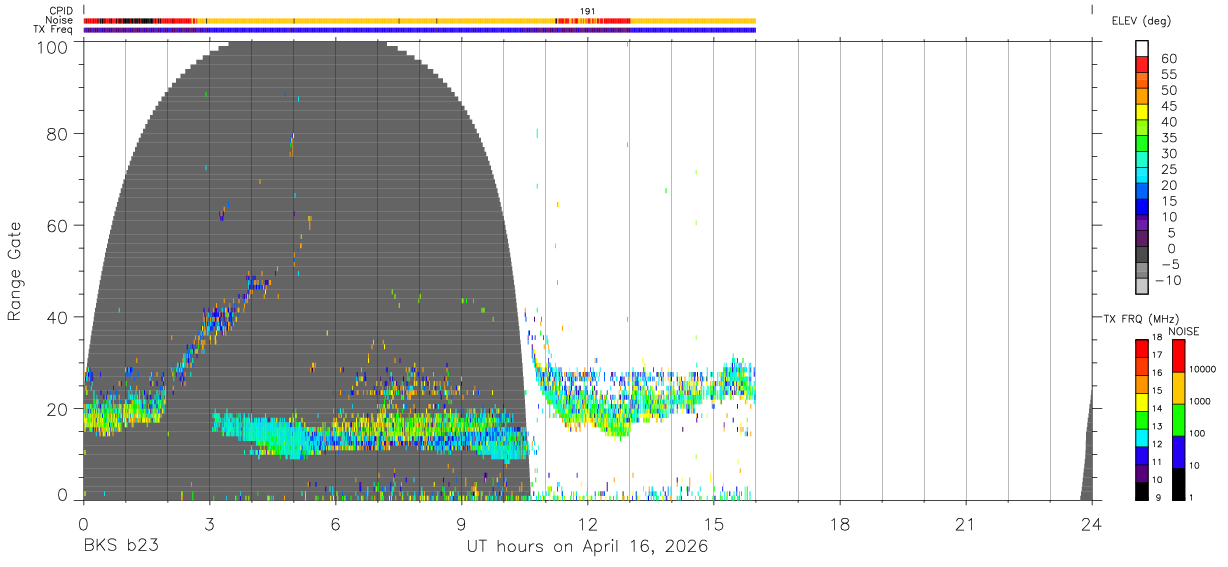The image size is (1228, 567).
Task: Click the 'TX Freq' row label
Action: [x=54, y=30]
